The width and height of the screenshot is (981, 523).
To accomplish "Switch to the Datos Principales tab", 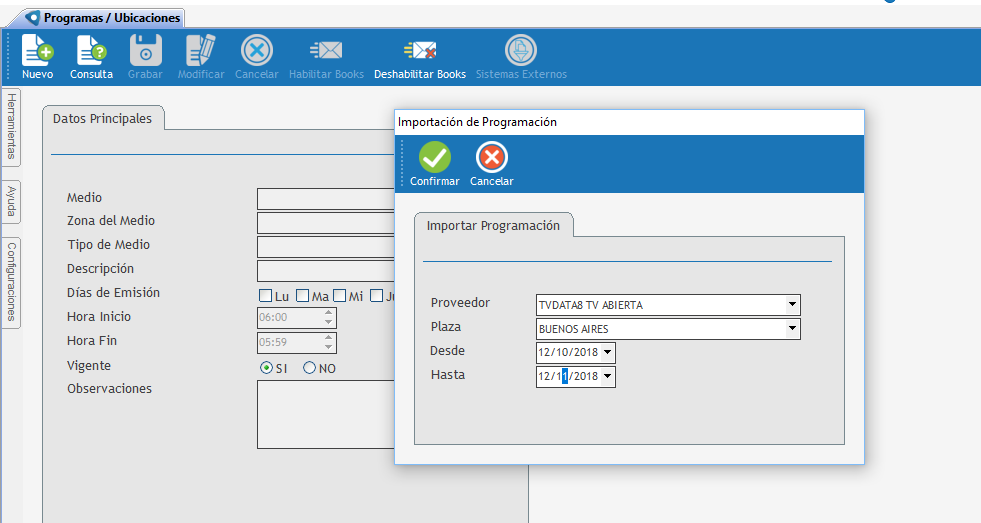I will pos(102,119).
